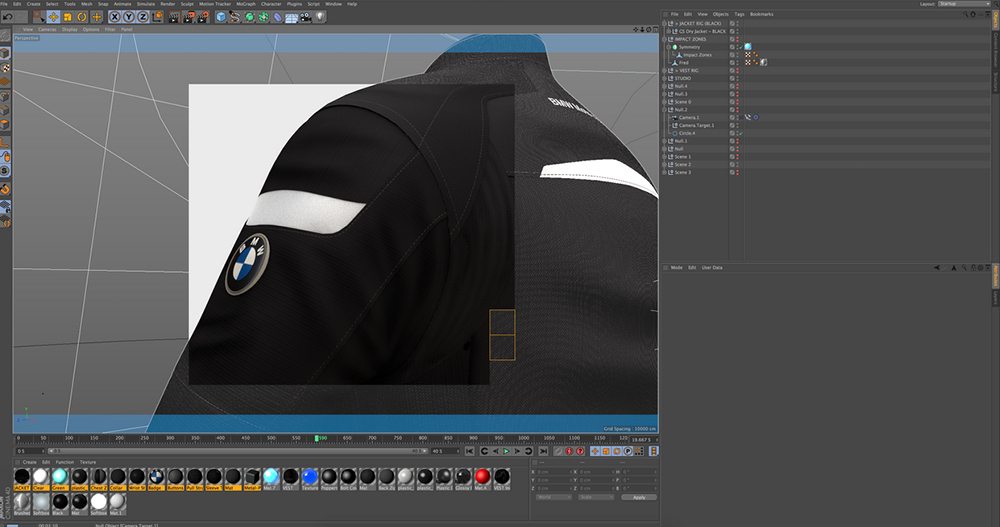1000x527 pixels.
Task: Select the Rotate tool icon
Action: pyautogui.click(x=82, y=17)
